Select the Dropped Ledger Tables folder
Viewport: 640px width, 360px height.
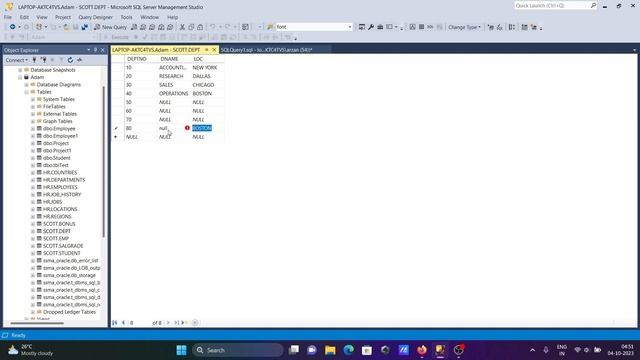(x=69, y=312)
